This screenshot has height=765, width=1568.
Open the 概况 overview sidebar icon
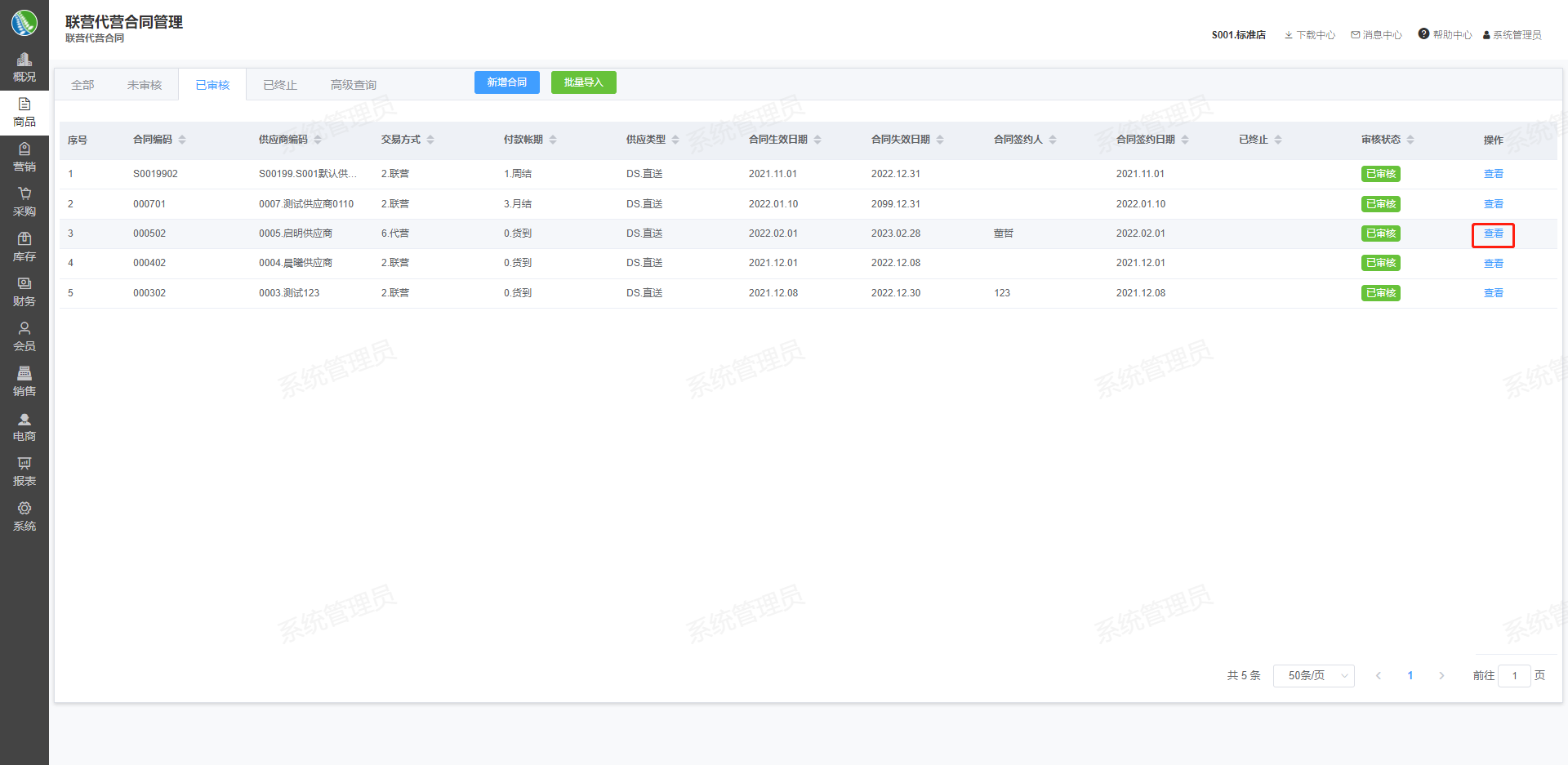(x=24, y=60)
